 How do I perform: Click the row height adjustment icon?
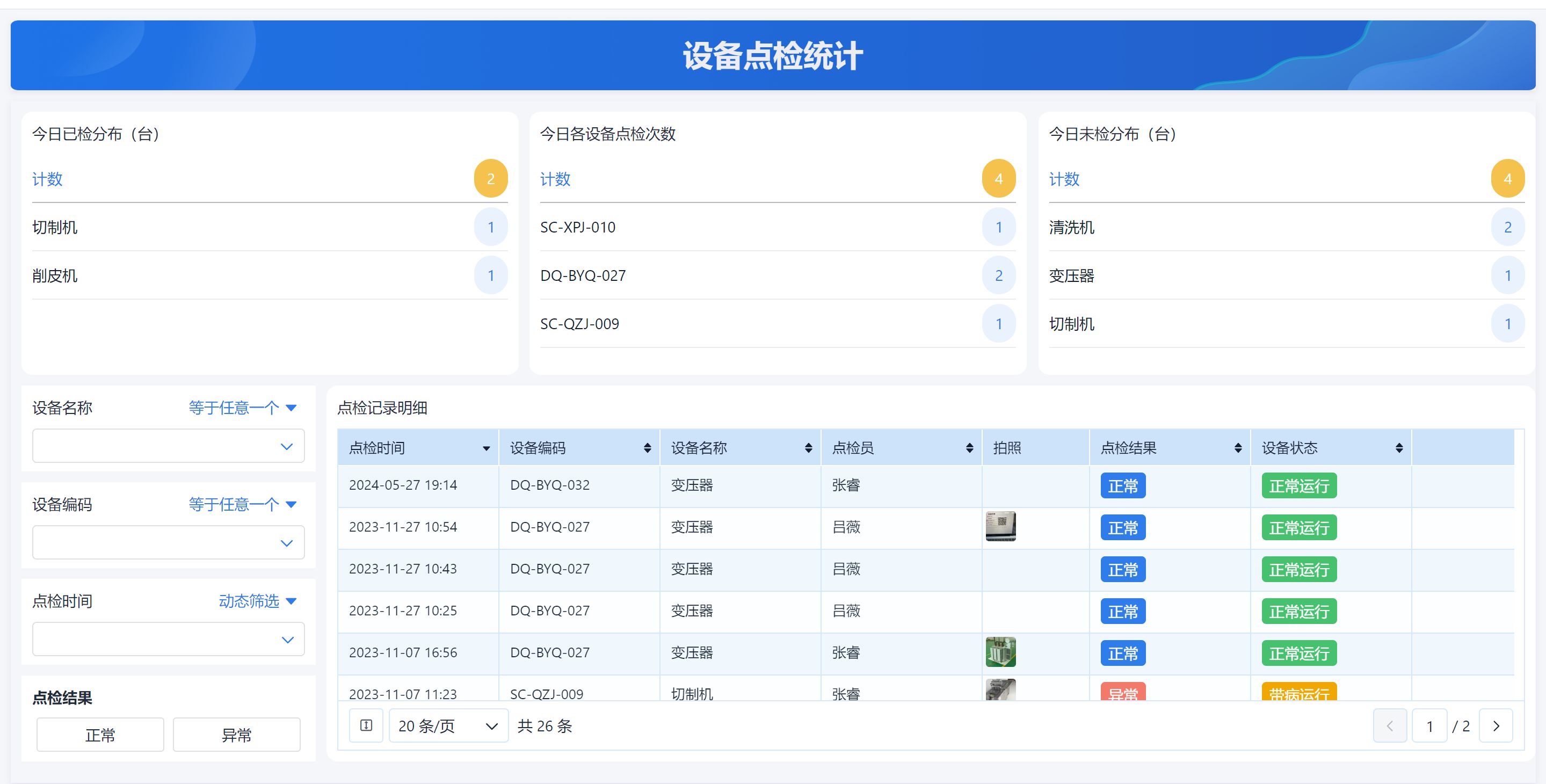pyautogui.click(x=366, y=726)
